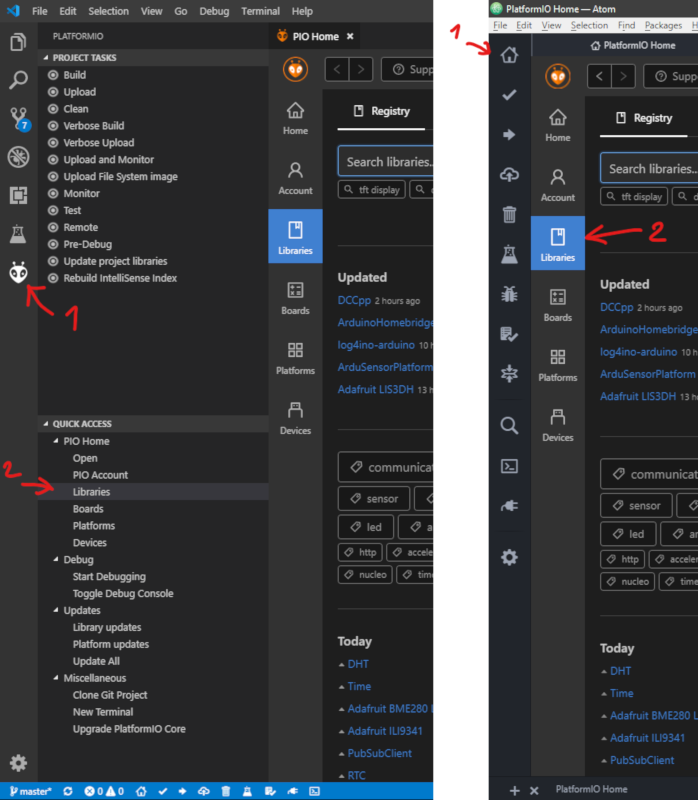Click master branch indicator in status bar

click(x=31, y=791)
